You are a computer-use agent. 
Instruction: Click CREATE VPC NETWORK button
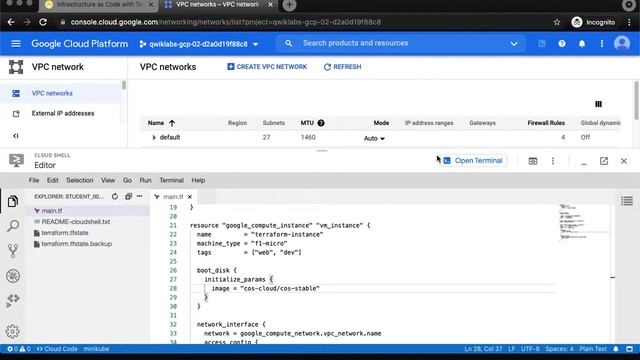[x=267, y=67]
